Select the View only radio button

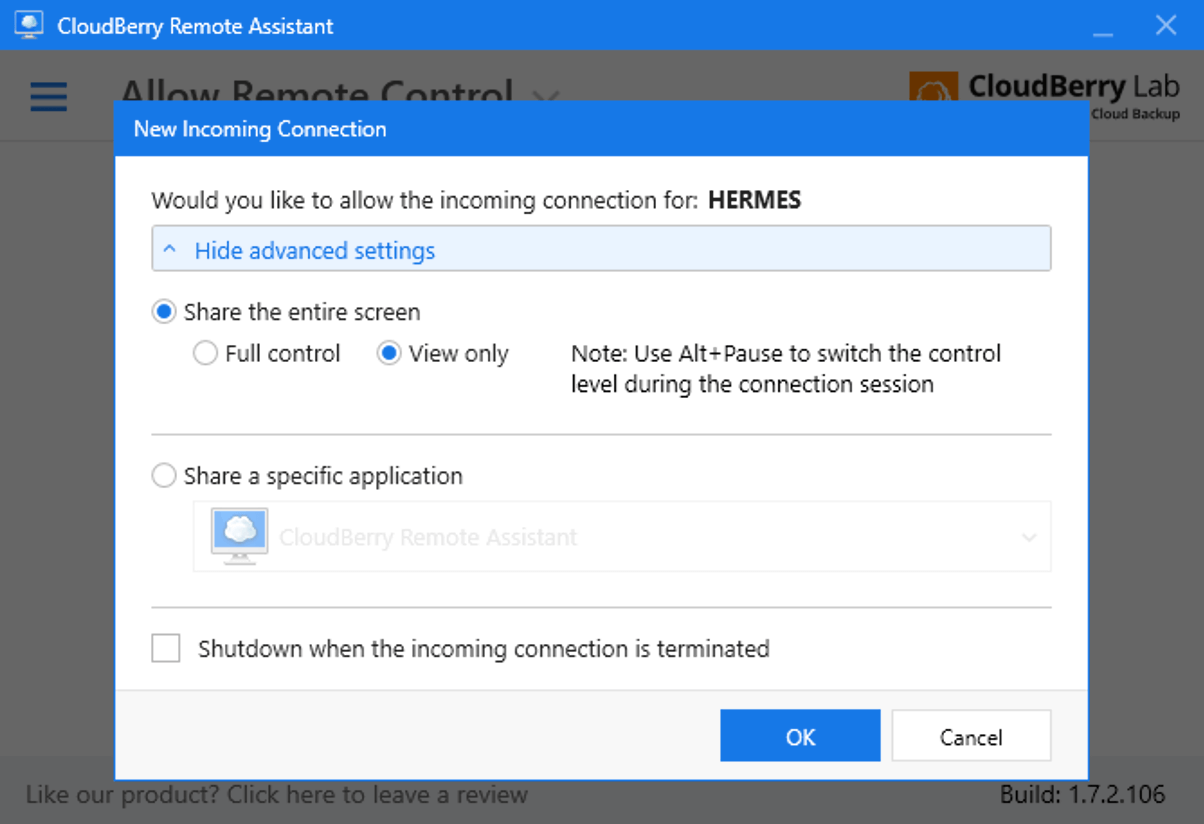[x=389, y=354]
